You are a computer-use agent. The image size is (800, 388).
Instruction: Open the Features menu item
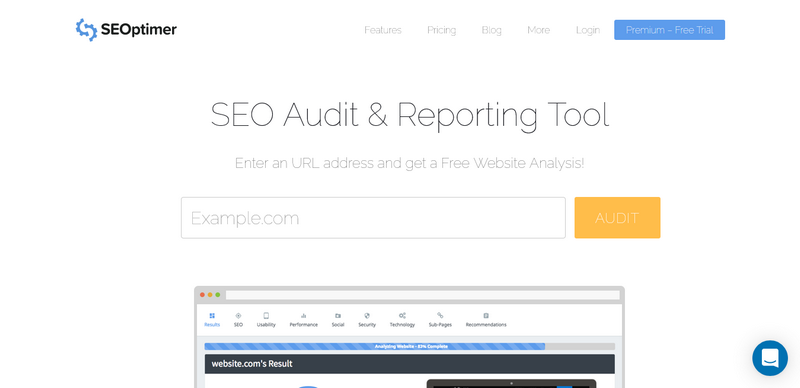click(x=383, y=30)
